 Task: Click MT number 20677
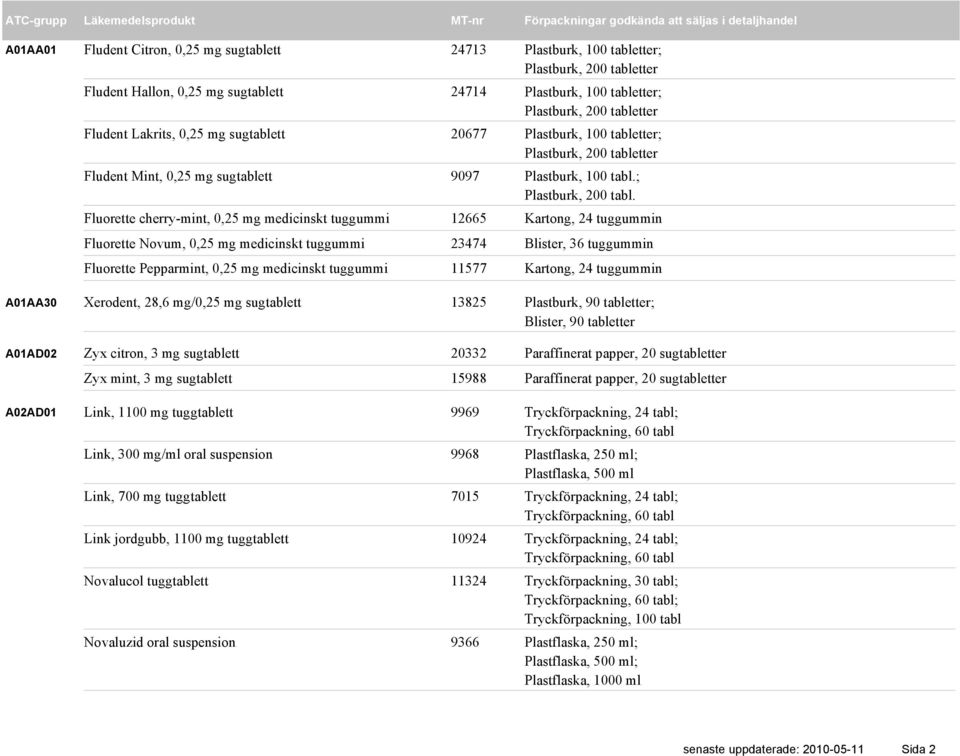468,135
